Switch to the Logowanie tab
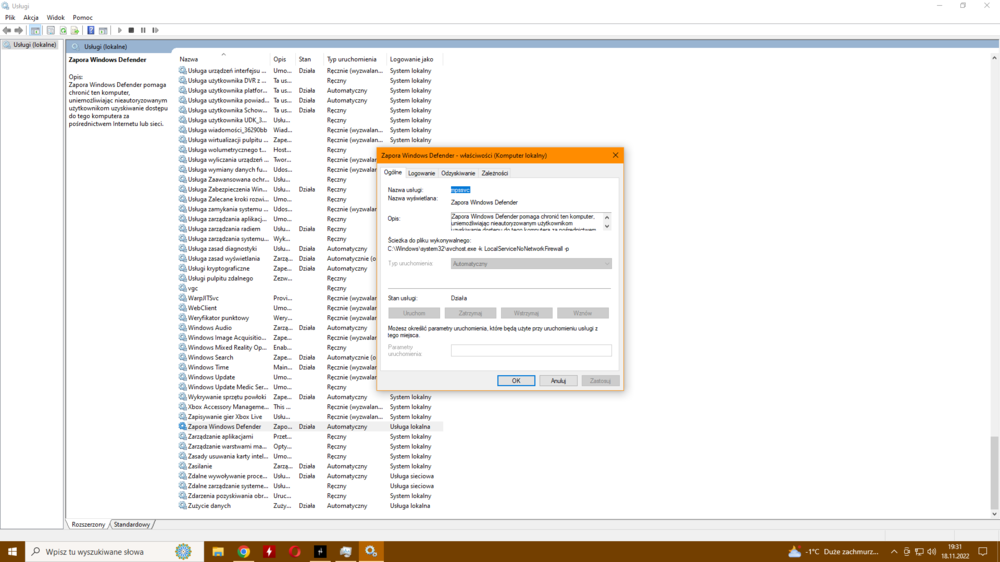This screenshot has width=1000, height=562. (x=422, y=173)
